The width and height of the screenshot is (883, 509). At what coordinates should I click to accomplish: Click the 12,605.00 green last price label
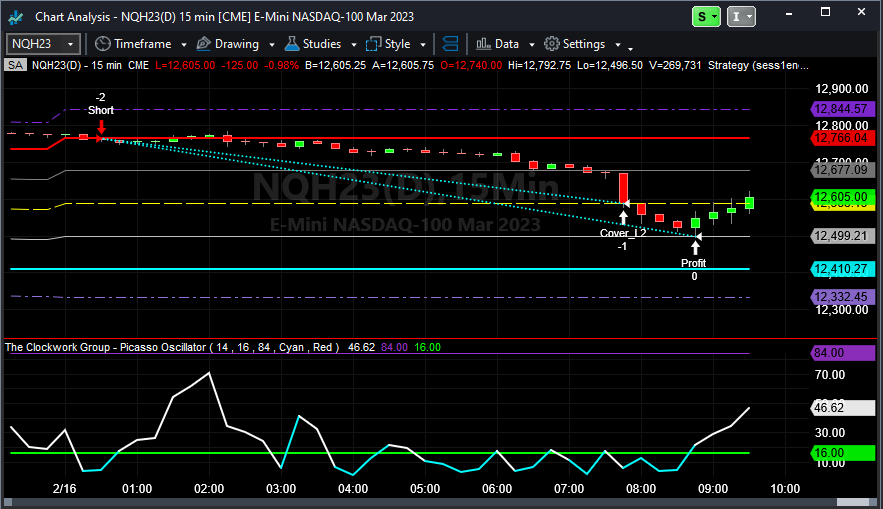(x=842, y=197)
